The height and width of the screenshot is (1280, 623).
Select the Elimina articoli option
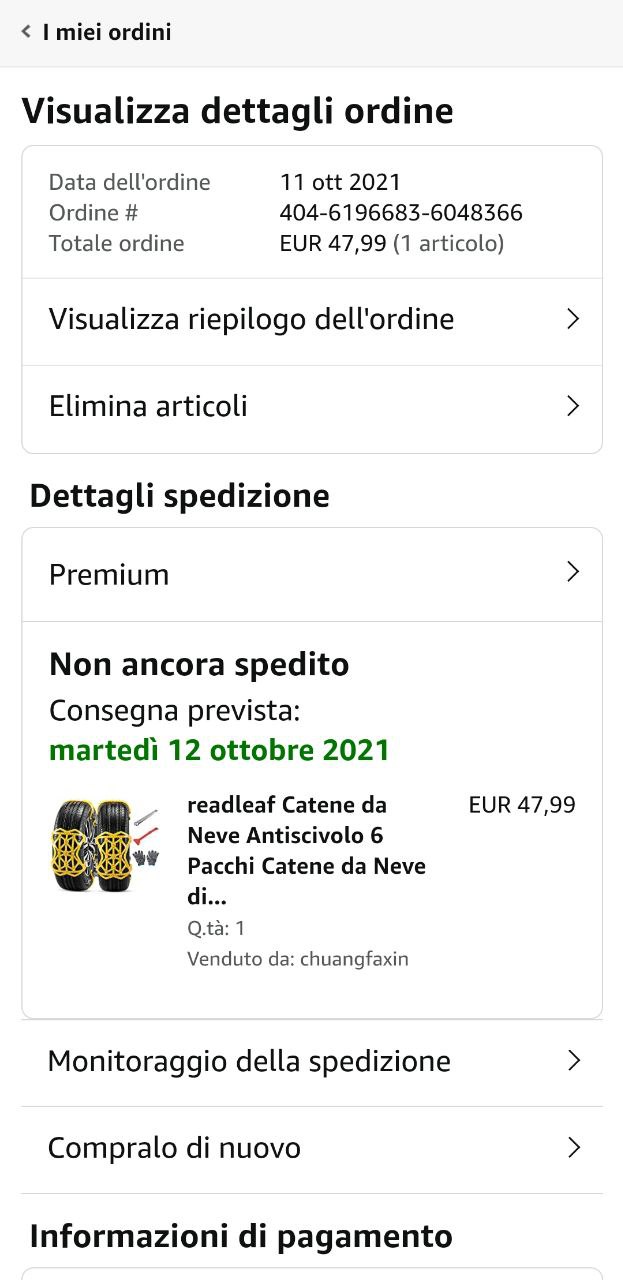pyautogui.click(x=148, y=407)
